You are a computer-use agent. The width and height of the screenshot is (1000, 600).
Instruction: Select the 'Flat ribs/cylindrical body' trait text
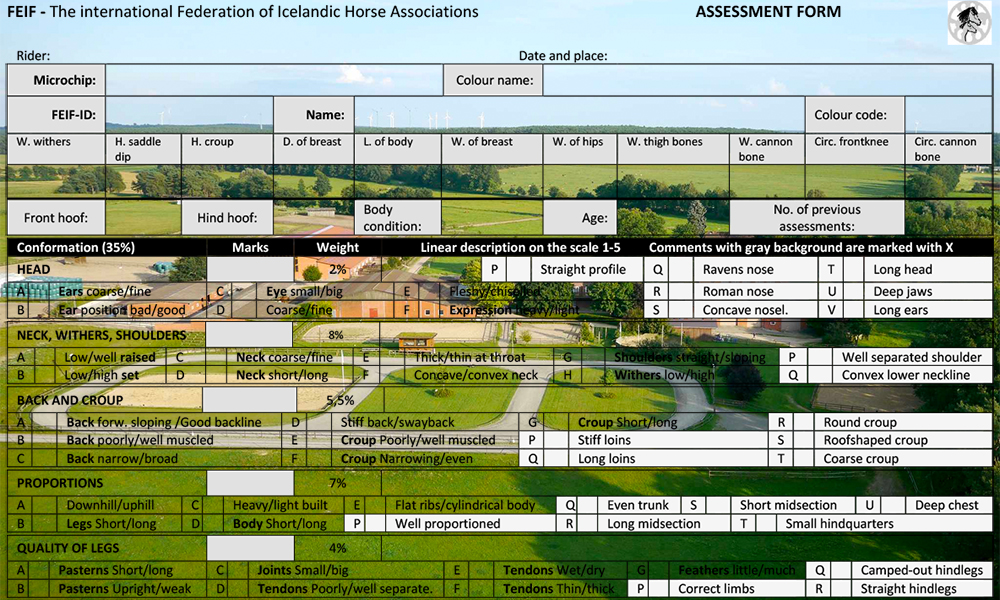click(x=465, y=505)
